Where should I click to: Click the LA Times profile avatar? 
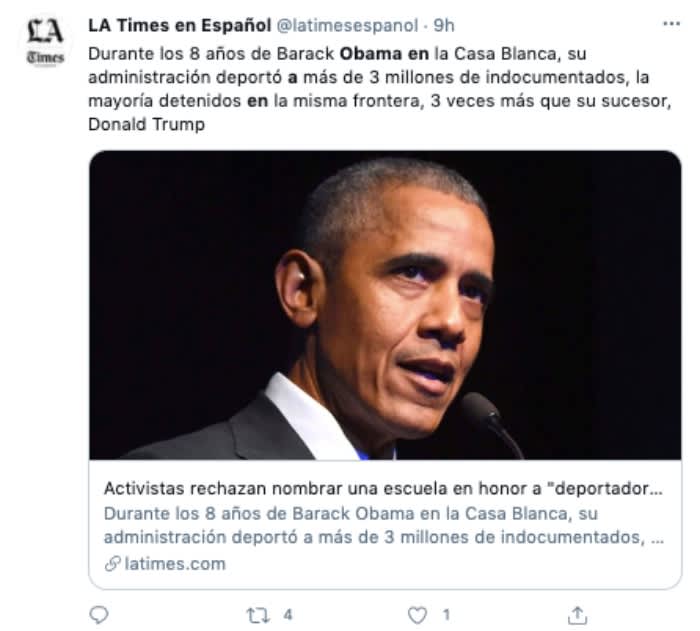[x=45, y=42]
